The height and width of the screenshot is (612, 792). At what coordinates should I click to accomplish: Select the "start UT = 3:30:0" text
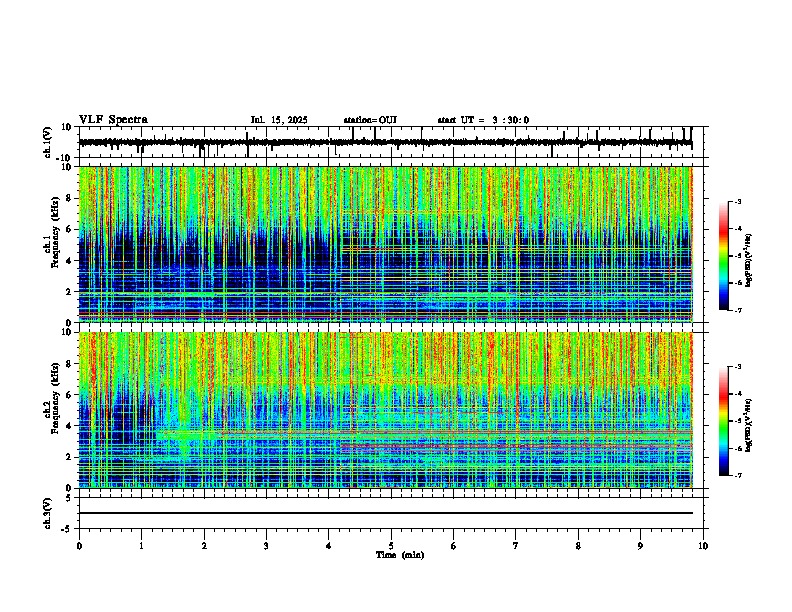[483, 120]
